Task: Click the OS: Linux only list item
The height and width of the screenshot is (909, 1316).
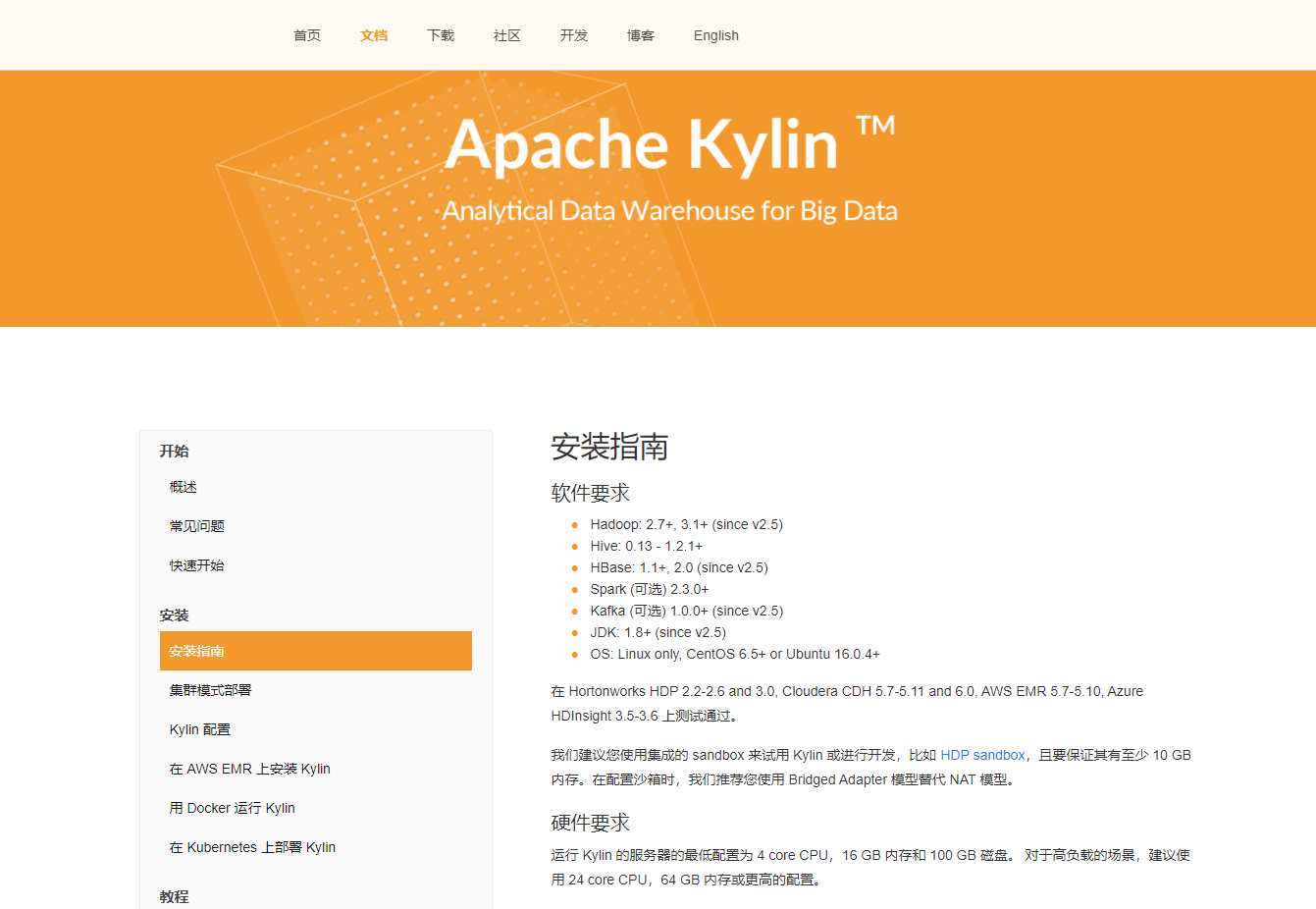Action: 735,654
